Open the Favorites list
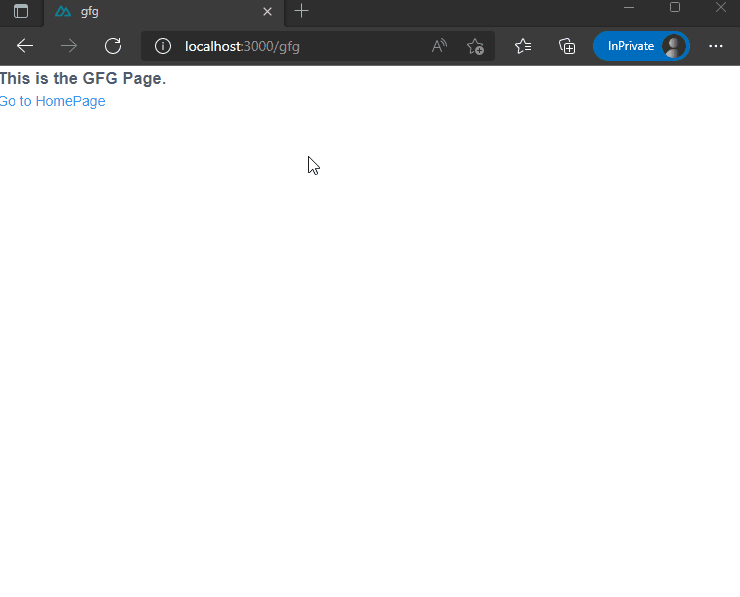The height and width of the screenshot is (597, 740). coord(523,46)
